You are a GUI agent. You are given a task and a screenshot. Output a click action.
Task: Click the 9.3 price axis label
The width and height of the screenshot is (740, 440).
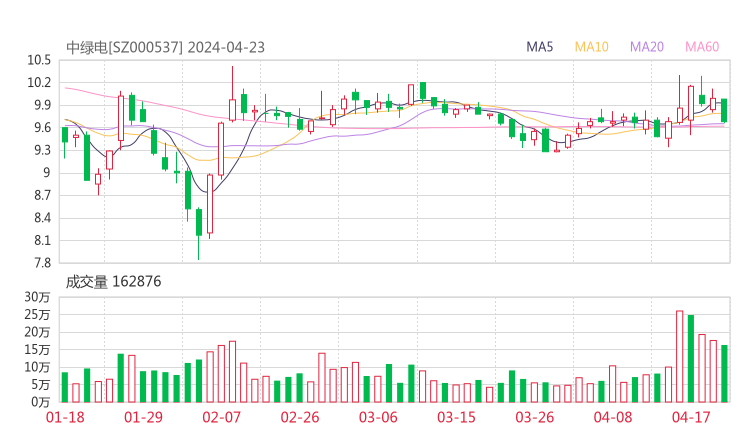tap(42, 150)
